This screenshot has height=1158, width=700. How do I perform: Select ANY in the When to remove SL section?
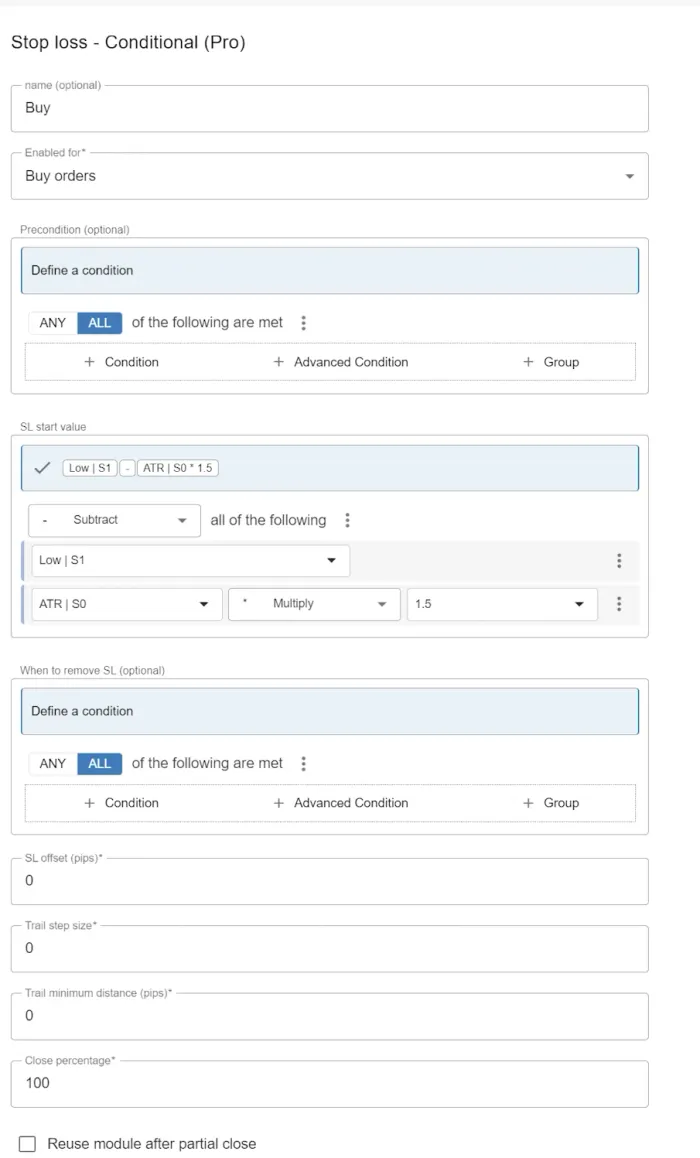tap(51, 763)
